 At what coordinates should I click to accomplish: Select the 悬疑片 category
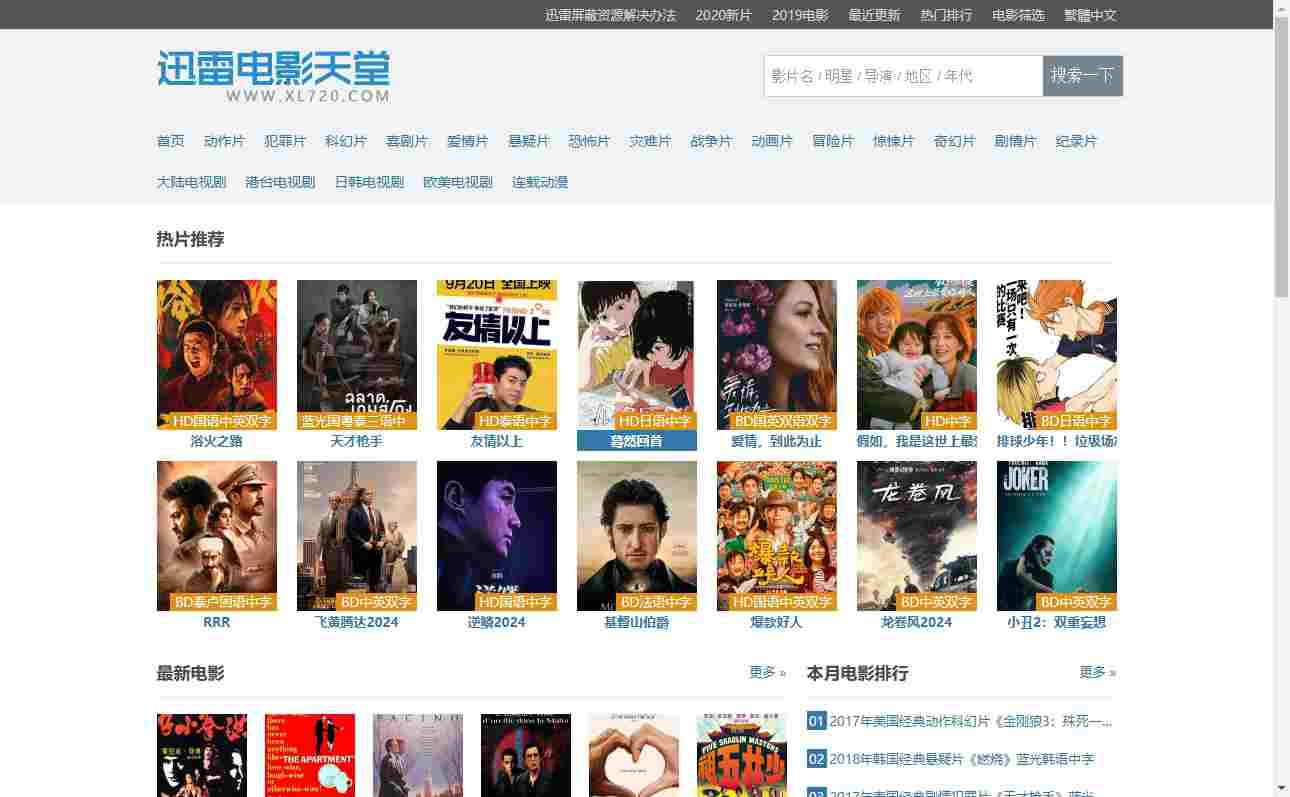[529, 141]
